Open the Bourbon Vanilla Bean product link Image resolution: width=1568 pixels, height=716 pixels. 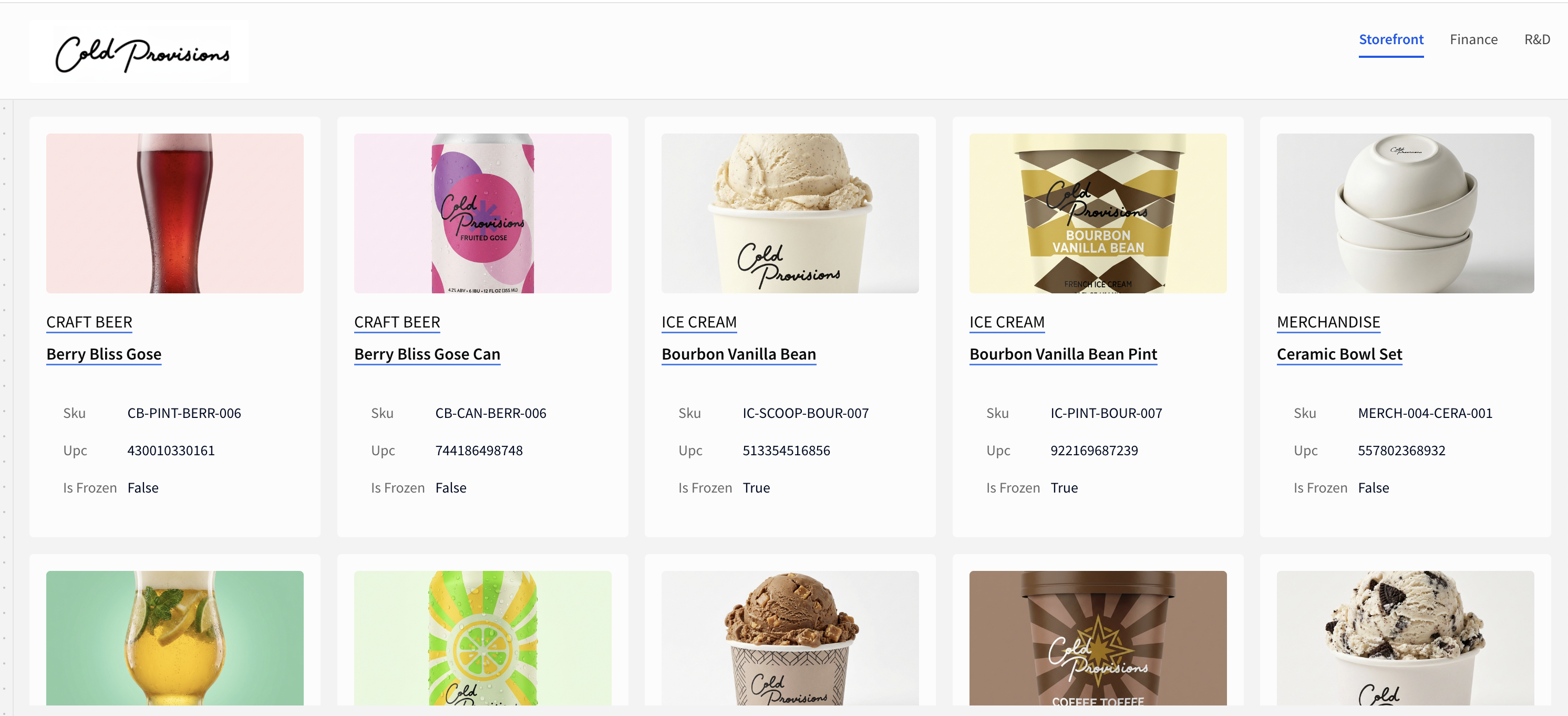(x=738, y=354)
